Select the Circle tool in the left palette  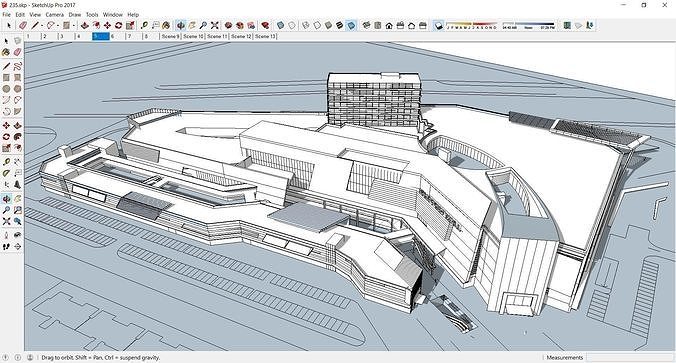(6, 88)
